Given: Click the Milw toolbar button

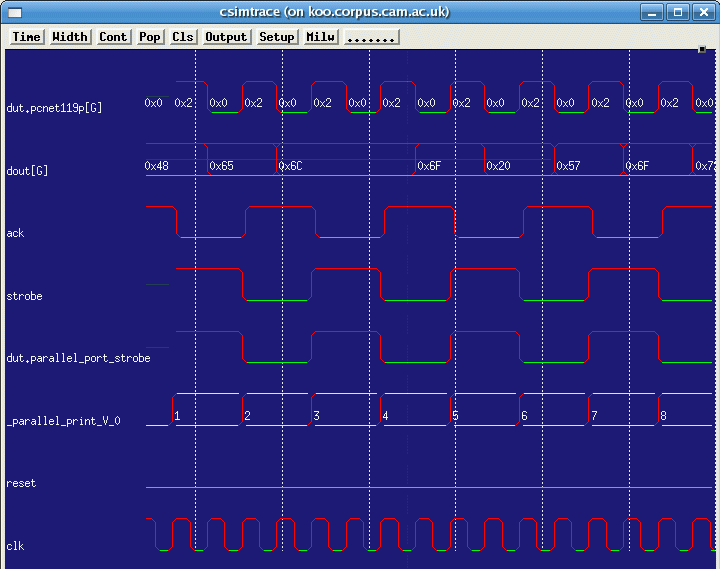Looking at the screenshot, I should 320,37.
